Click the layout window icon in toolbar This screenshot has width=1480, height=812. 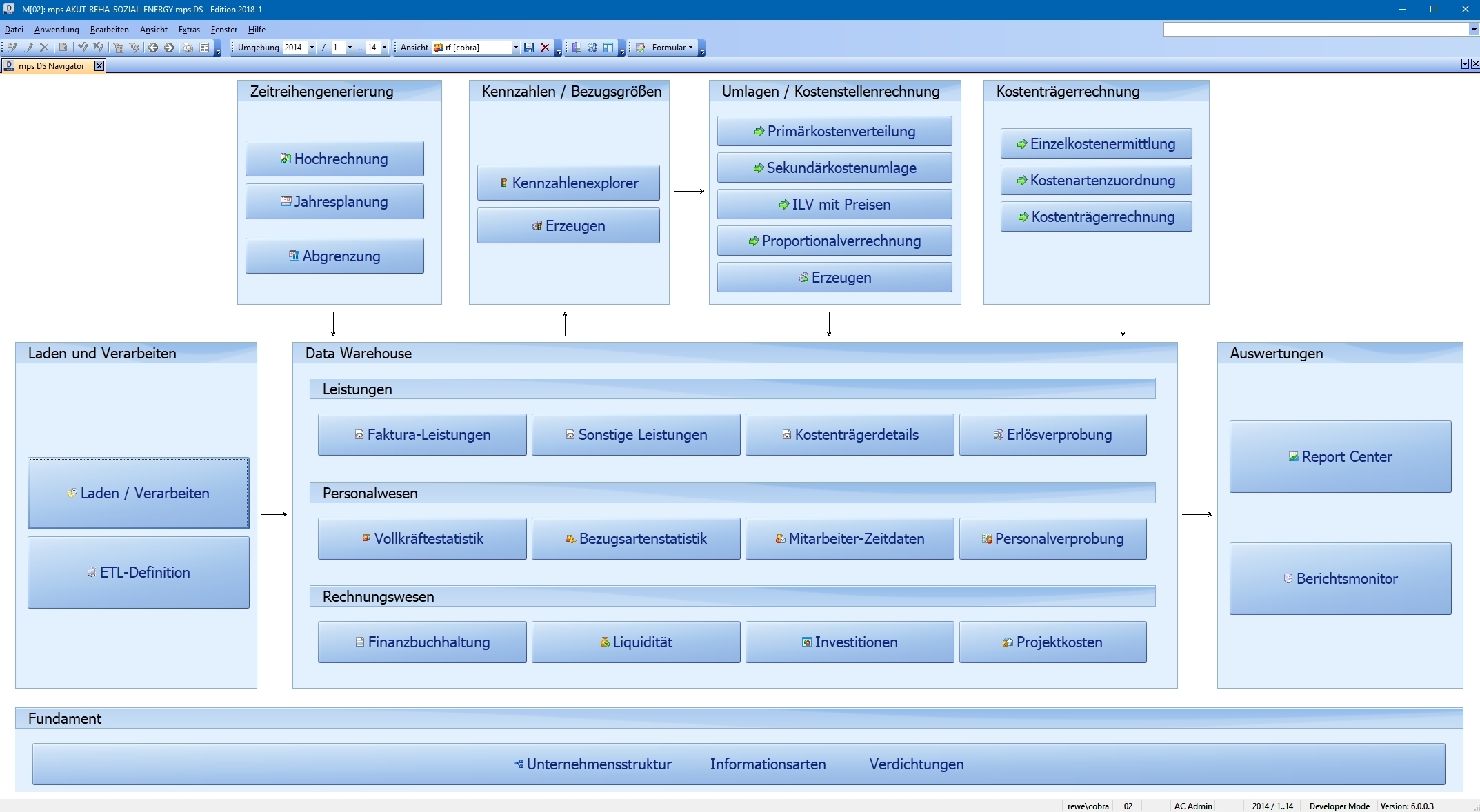click(608, 48)
